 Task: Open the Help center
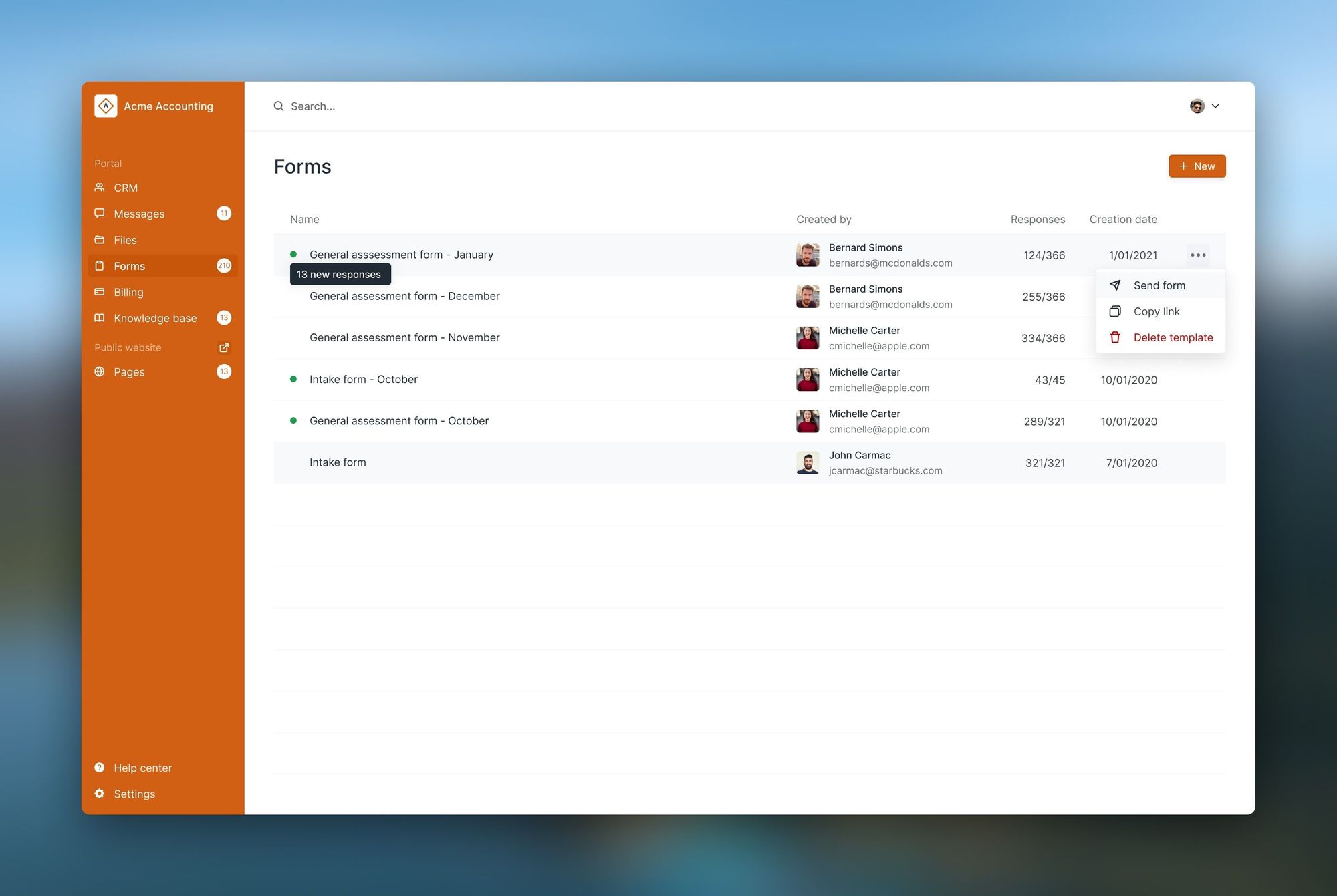click(142, 768)
